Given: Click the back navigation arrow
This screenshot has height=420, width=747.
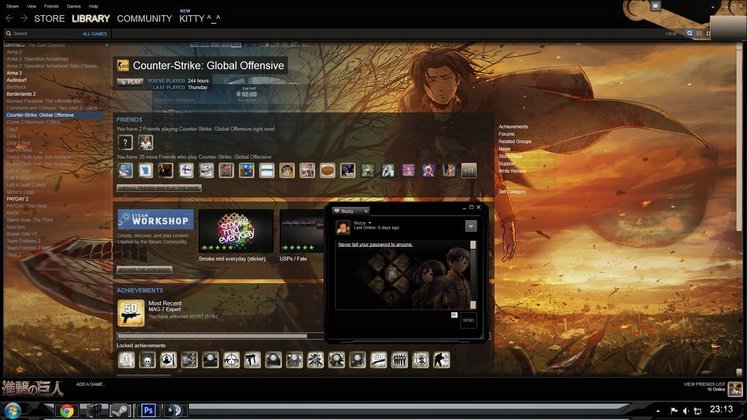Looking at the screenshot, I should tap(9, 18).
